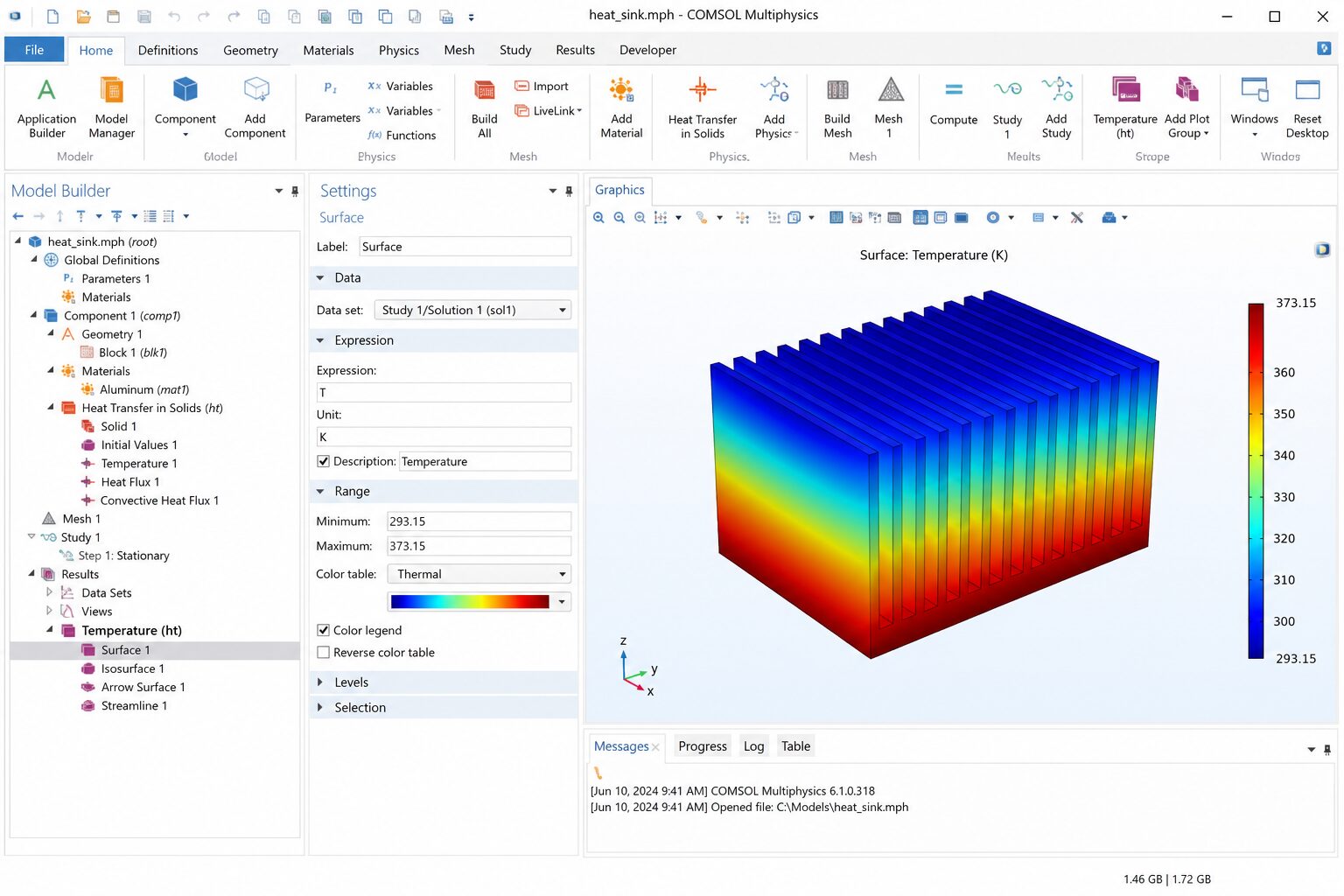Expand the Data Sets tree node
Image resolution: width=1344 pixels, height=896 pixels.
[49, 592]
